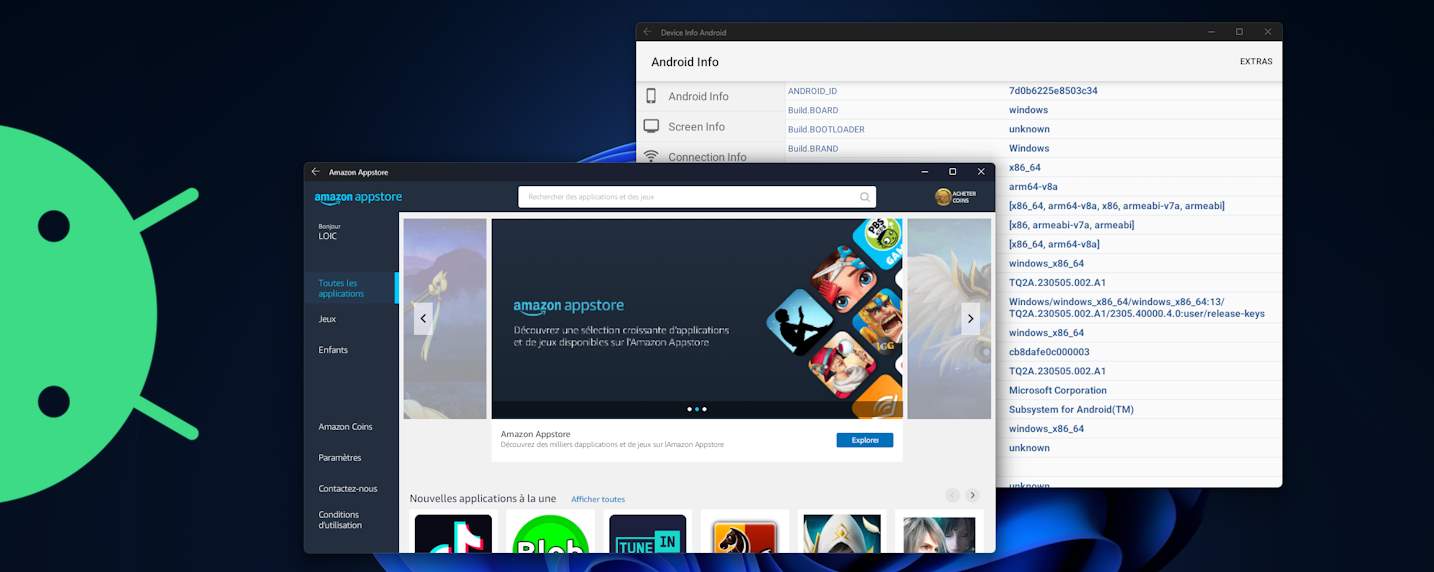The height and width of the screenshot is (572, 1434).
Task: Show the next carousel banner
Action: click(x=969, y=318)
